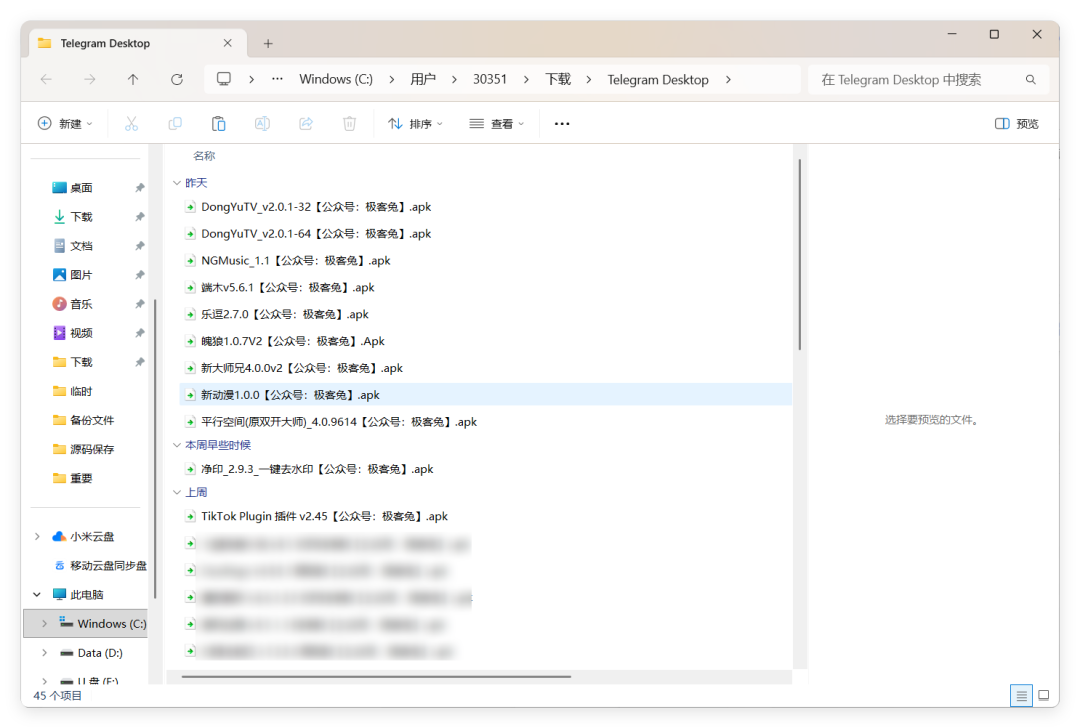Collapse the 上周 file group
The image size is (1080, 728).
tap(177, 492)
